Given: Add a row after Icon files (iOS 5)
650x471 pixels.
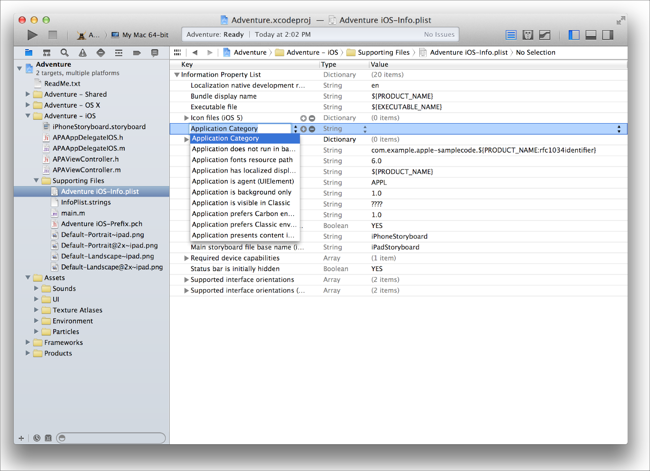Looking at the screenshot, I should [x=303, y=118].
